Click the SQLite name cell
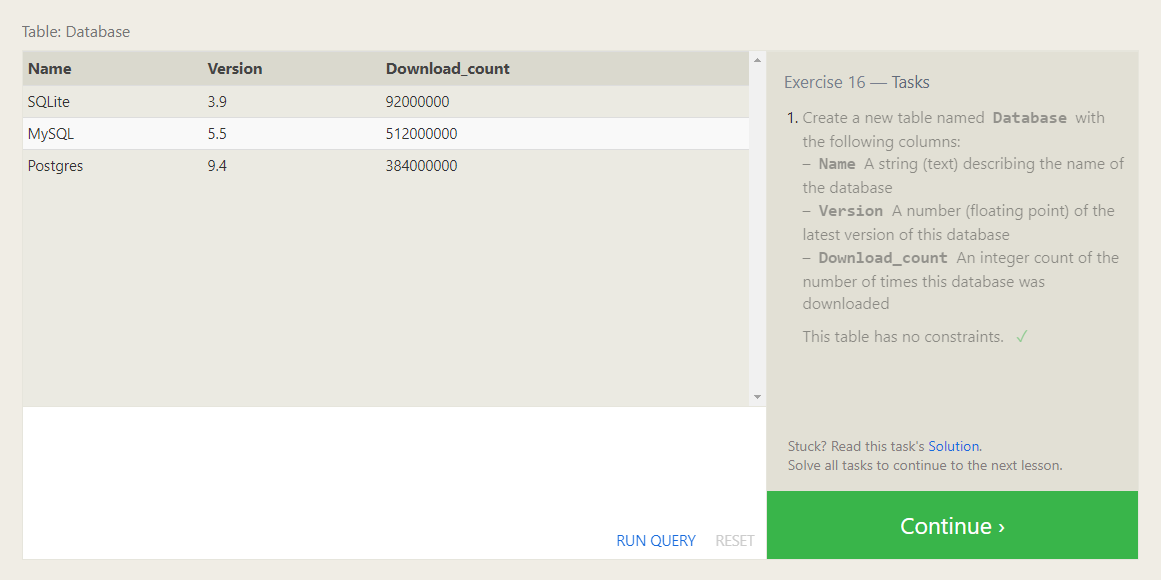Screen dimensions: 1161x580 (49, 102)
